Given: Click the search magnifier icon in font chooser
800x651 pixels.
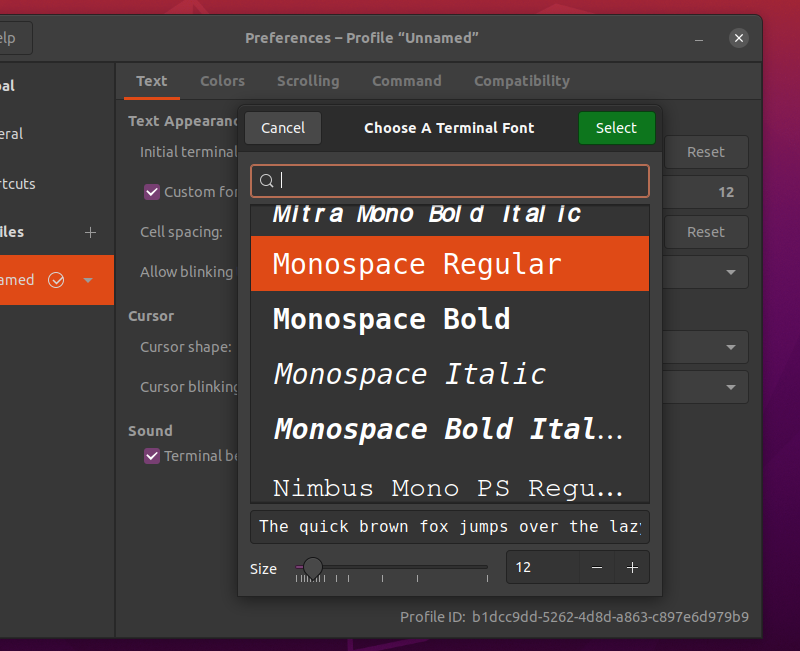Looking at the screenshot, I should click(266, 181).
